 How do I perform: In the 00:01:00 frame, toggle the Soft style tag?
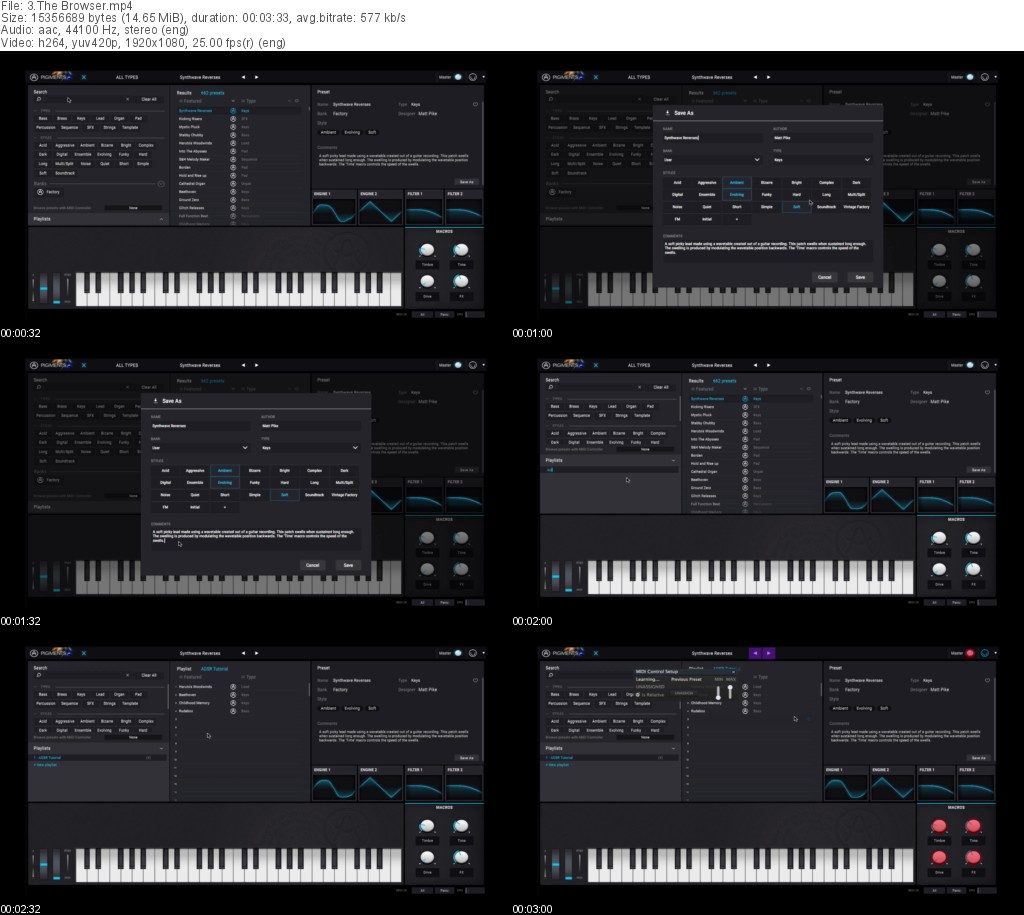point(796,207)
